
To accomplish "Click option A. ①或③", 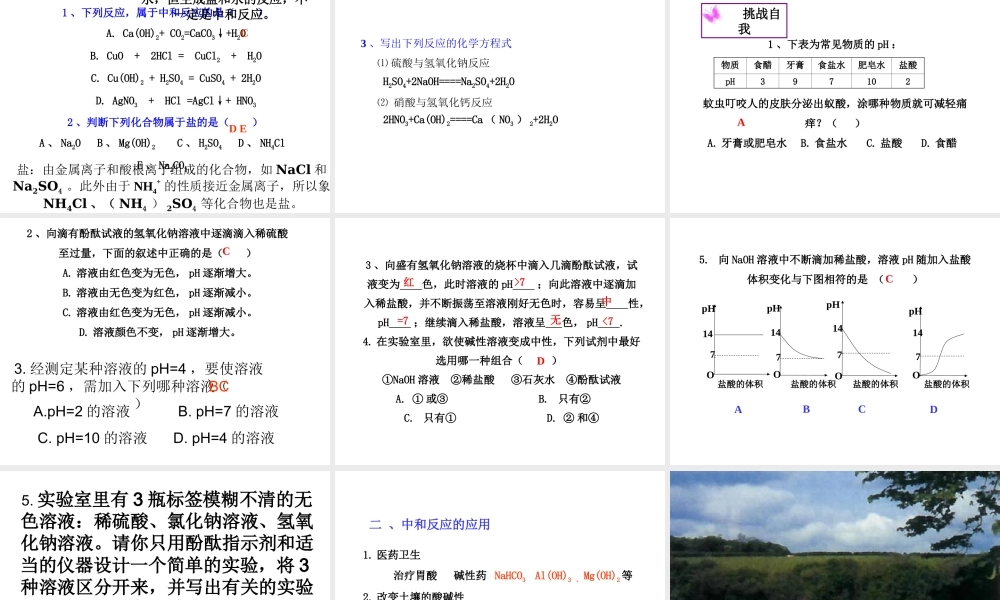I will 422,399.
